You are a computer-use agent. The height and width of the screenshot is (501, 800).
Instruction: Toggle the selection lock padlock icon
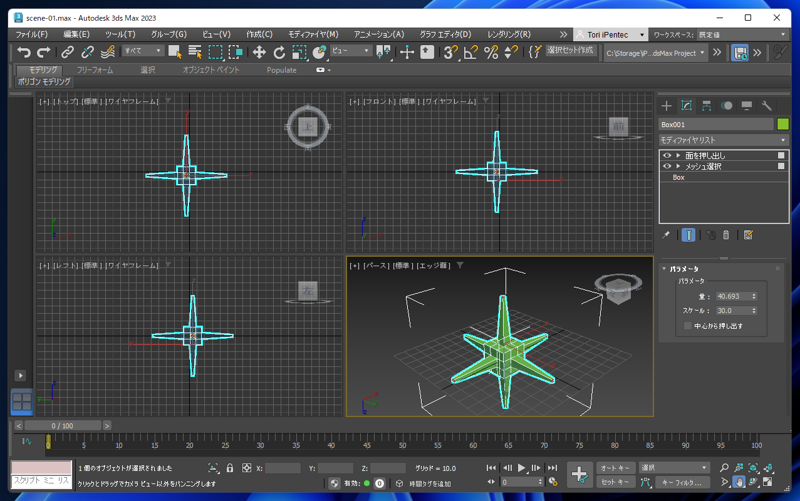(230, 468)
